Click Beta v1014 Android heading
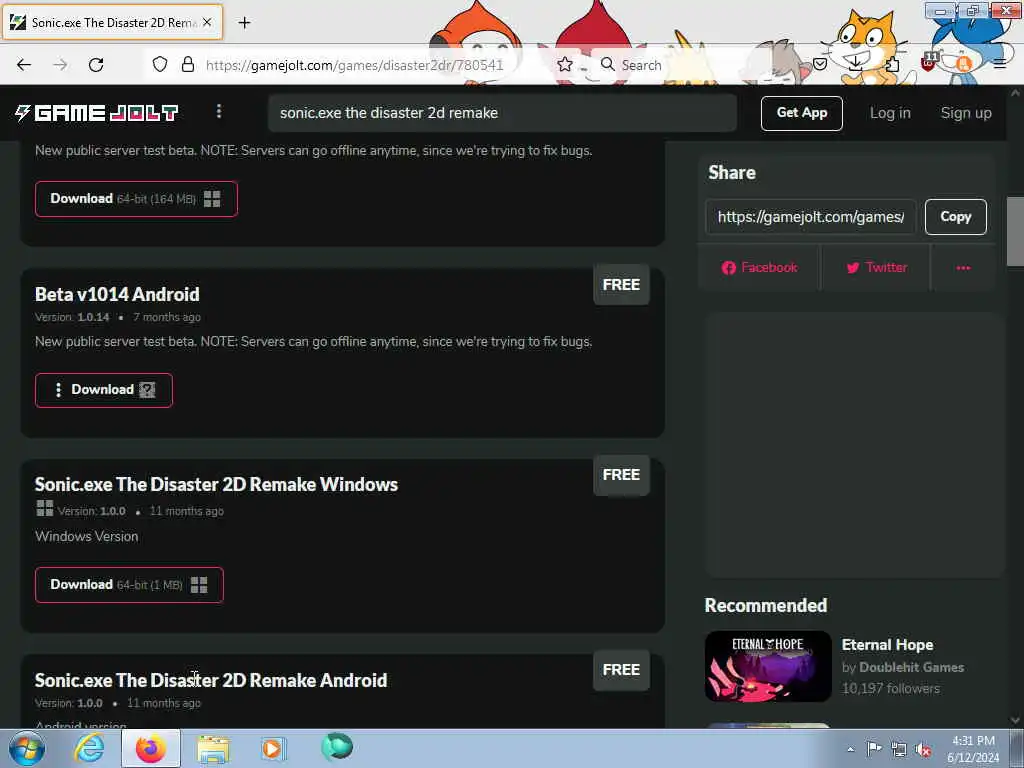The height and width of the screenshot is (768, 1024). tap(117, 294)
